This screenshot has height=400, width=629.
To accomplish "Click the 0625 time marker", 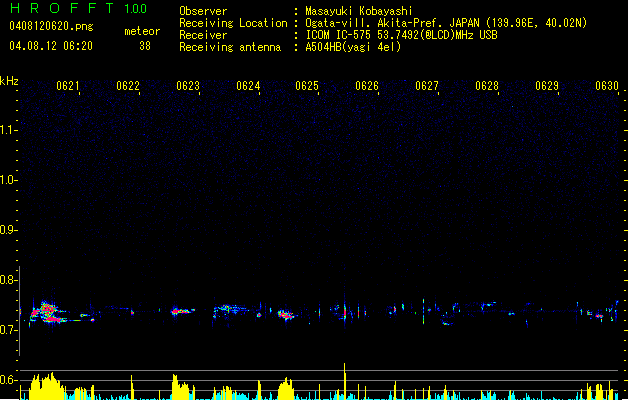I will click(307, 86).
